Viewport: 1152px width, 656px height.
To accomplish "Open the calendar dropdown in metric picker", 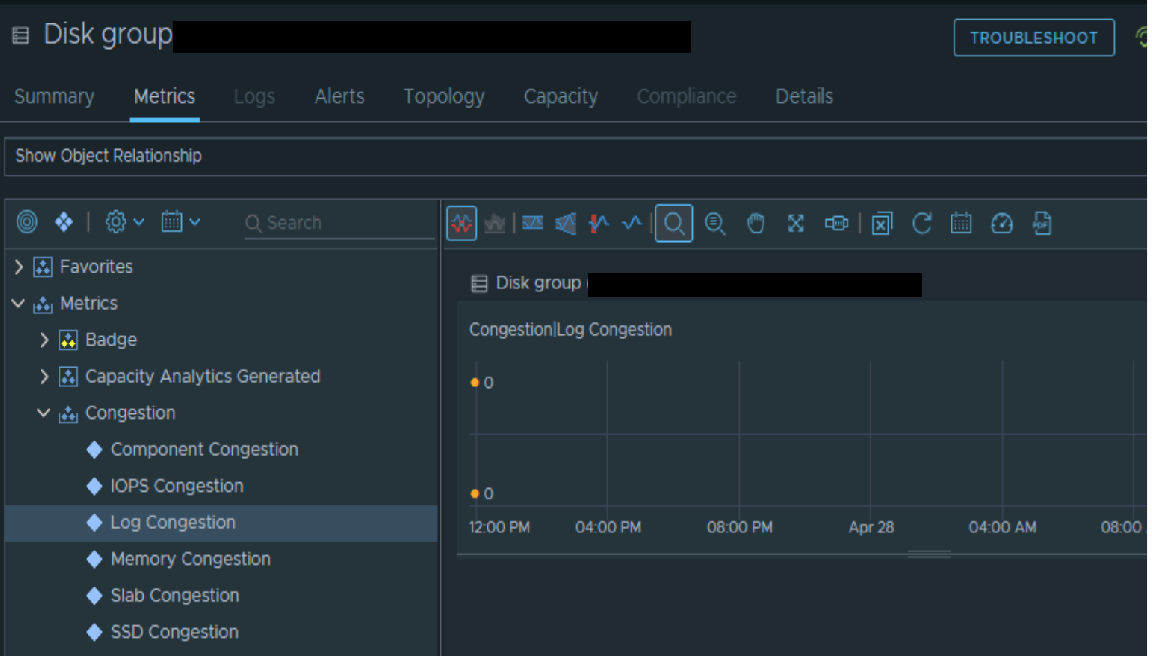I will tap(180, 223).
